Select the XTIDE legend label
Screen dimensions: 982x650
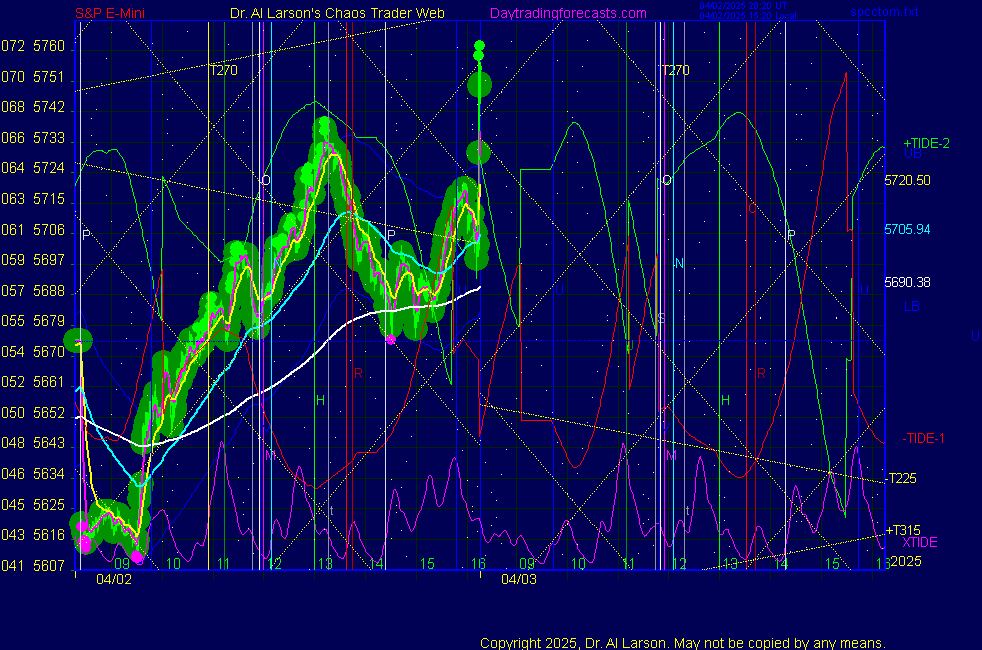(x=919, y=542)
